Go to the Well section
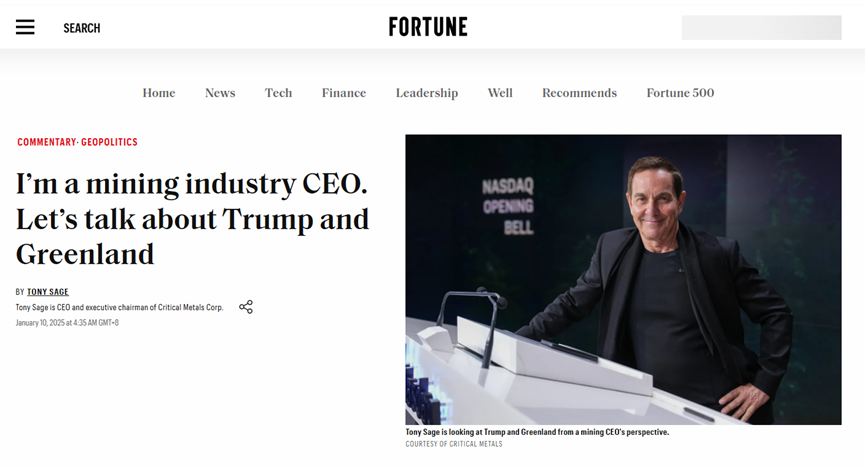 [x=500, y=93]
